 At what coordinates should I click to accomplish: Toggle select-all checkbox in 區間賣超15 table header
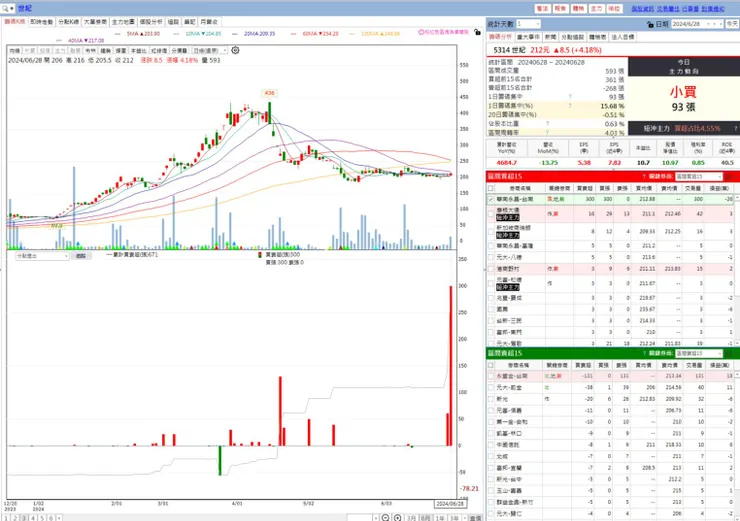[491, 365]
